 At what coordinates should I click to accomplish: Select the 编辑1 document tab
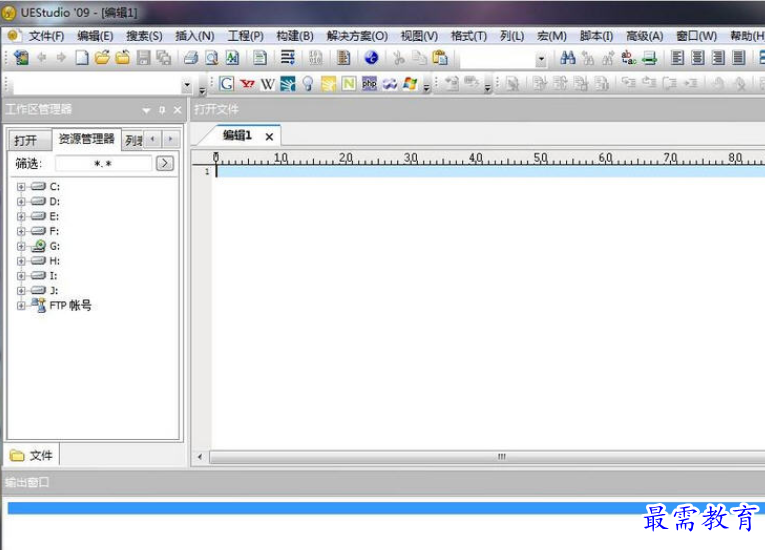[x=237, y=136]
